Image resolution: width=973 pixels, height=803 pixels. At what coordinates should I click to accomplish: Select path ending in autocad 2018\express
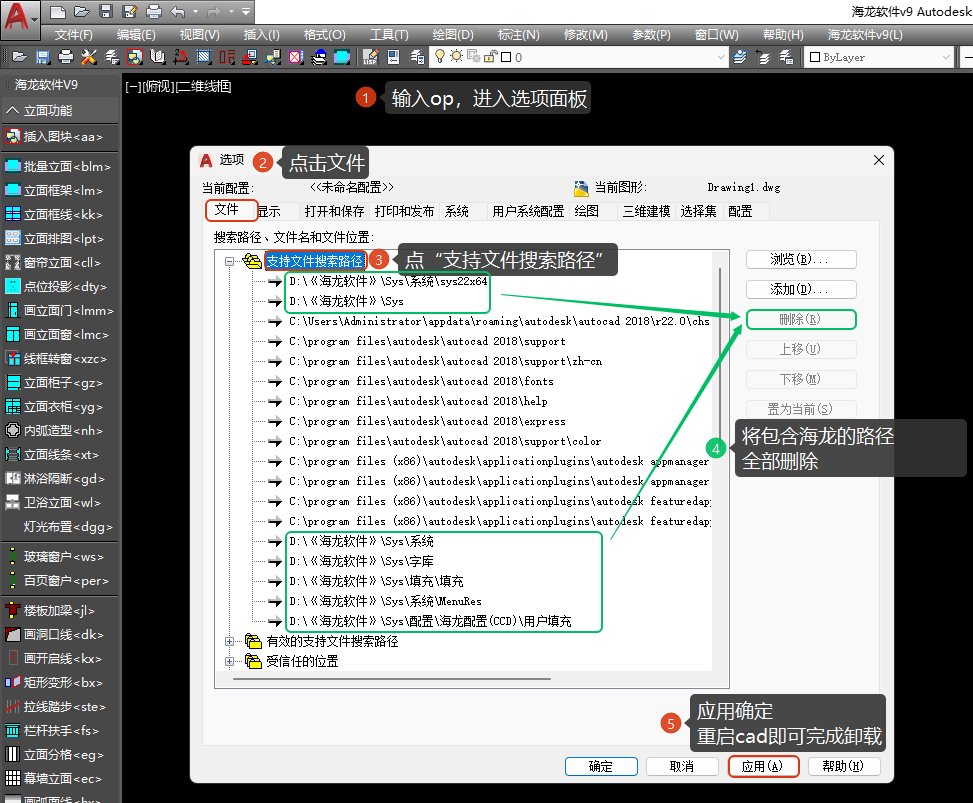point(428,421)
